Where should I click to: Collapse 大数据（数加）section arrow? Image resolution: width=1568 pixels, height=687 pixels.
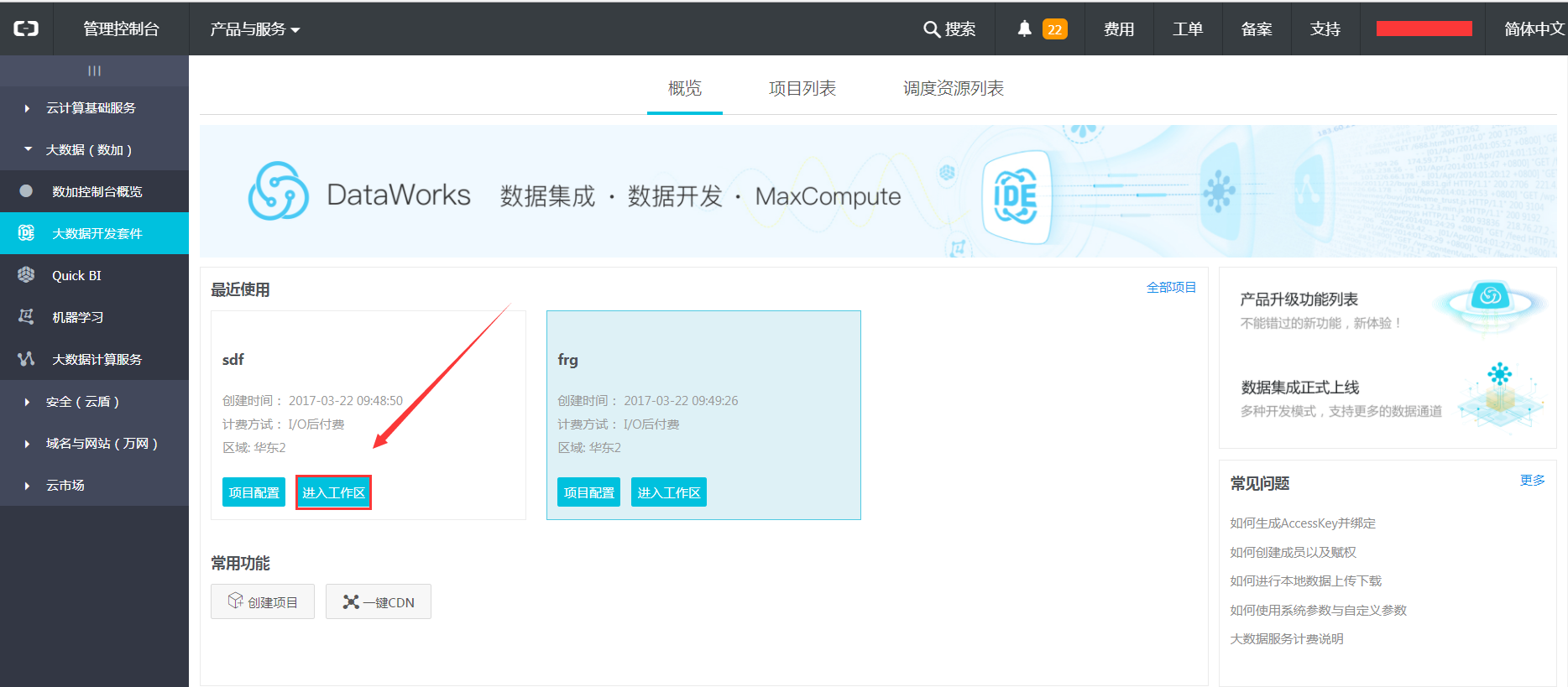(x=28, y=149)
